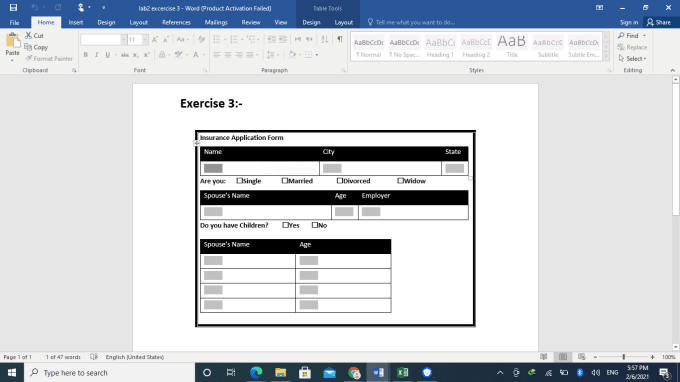The width and height of the screenshot is (680, 382).
Task: Check the Widow checkbox
Action: point(400,180)
